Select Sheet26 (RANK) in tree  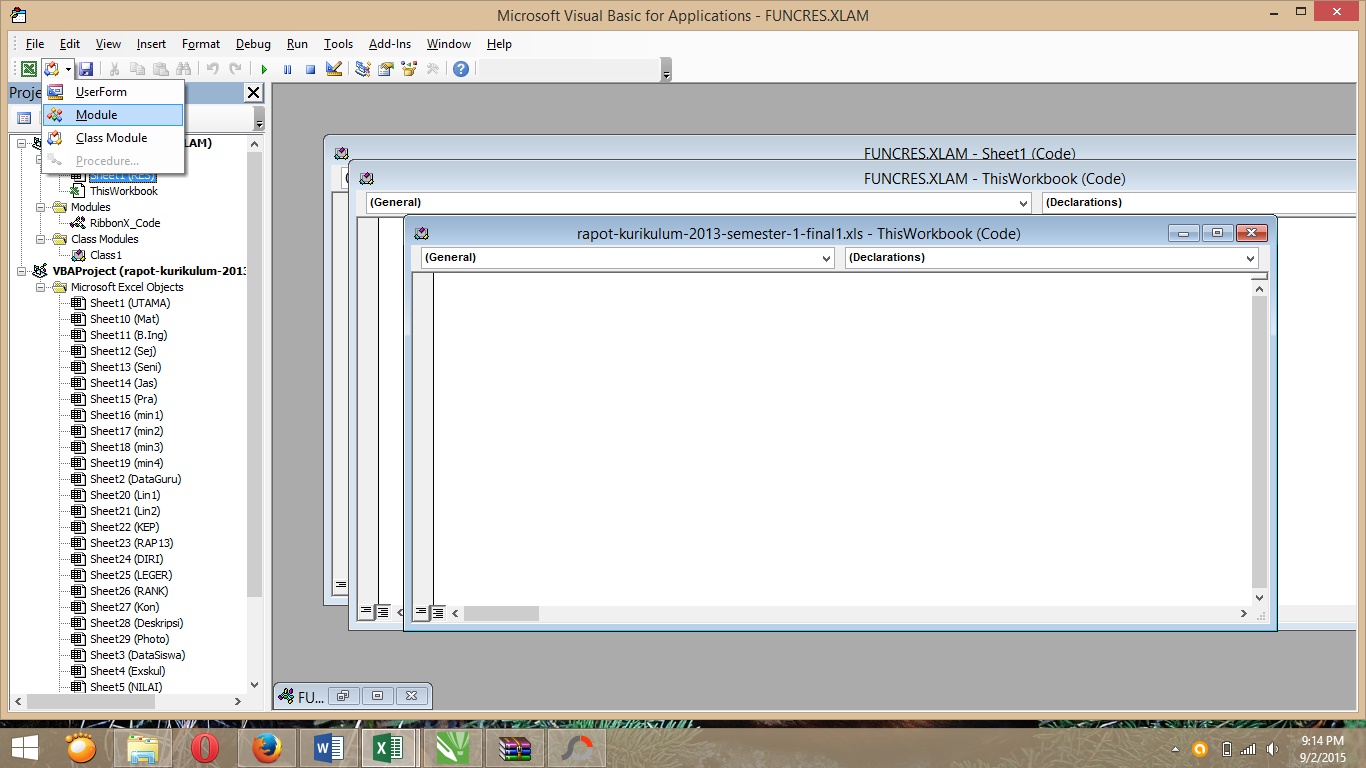[x=129, y=591]
